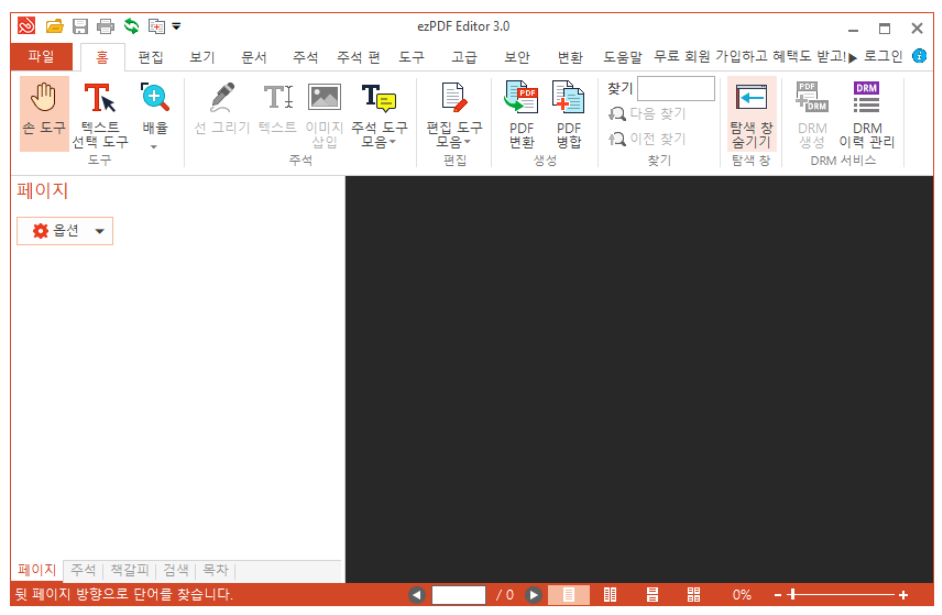Open the Tools (도구) ribbon tab

pos(412,58)
